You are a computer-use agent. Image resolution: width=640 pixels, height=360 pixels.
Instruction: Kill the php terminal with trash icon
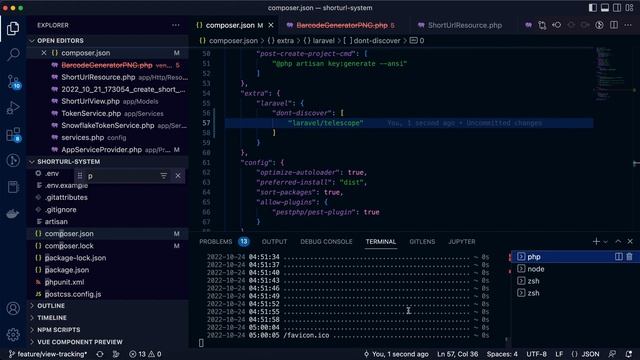pos(629,257)
